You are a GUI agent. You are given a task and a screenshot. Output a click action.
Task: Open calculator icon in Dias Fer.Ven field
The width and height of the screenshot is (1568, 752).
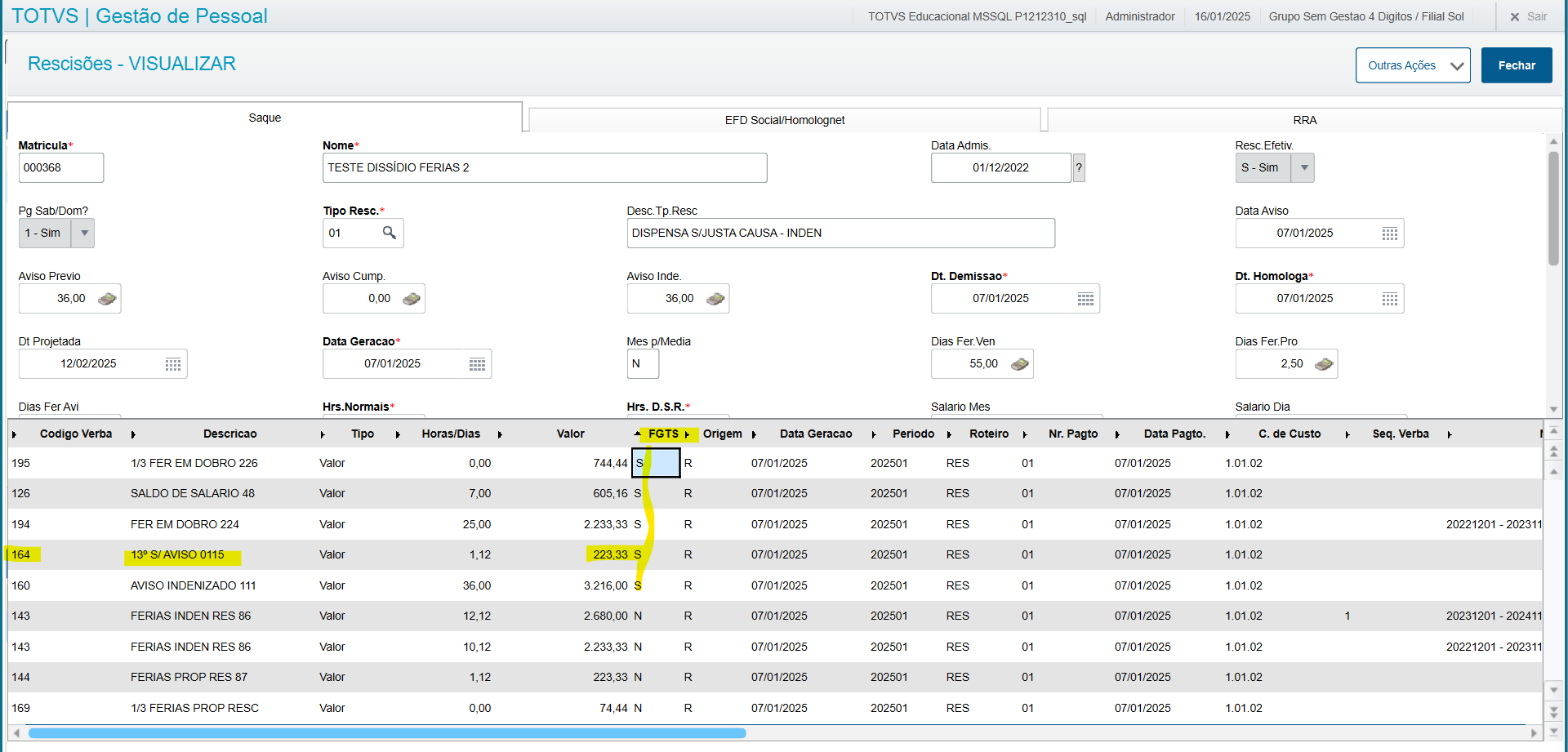[1020, 364]
